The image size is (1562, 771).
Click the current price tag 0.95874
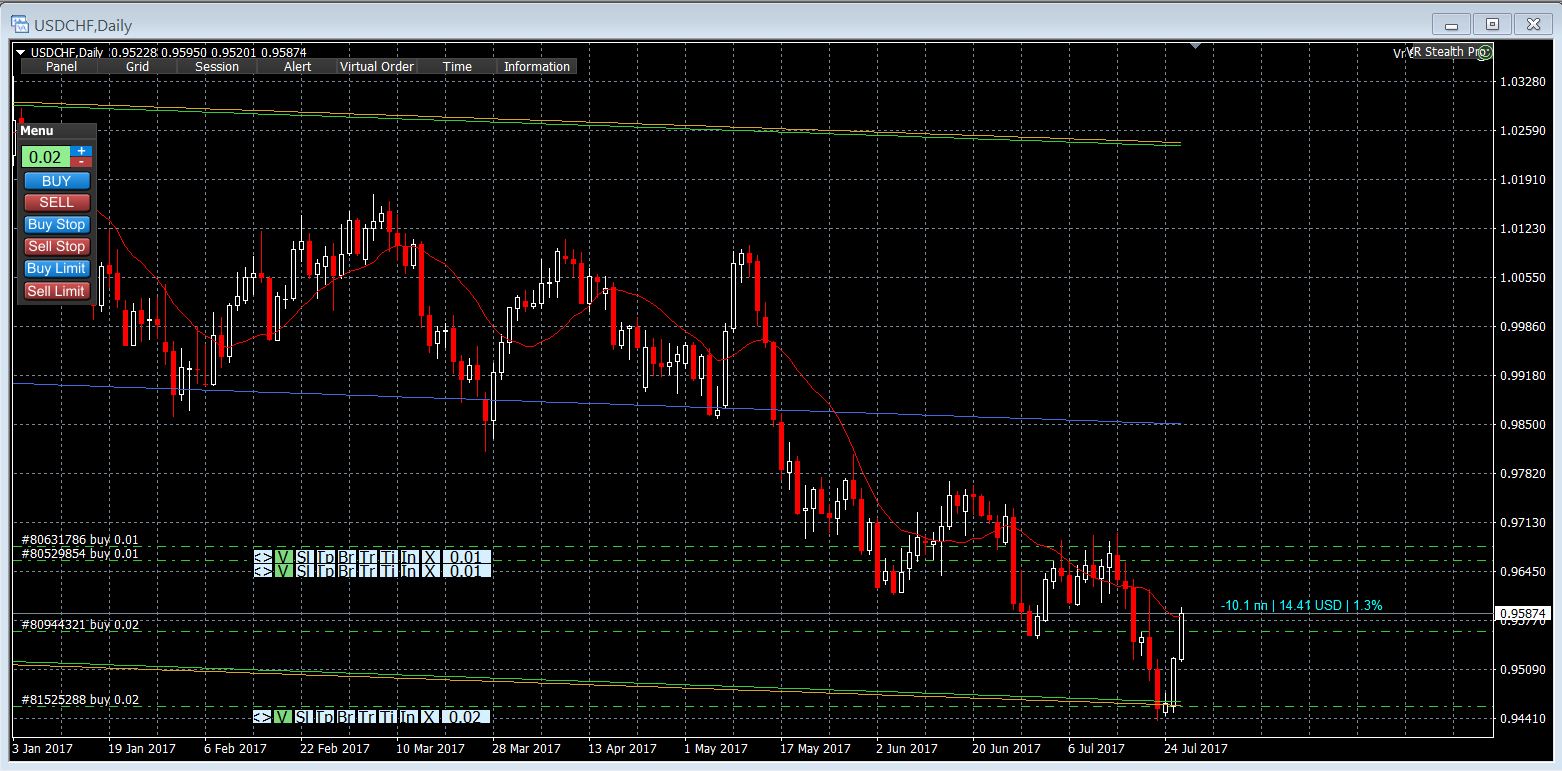tap(1523, 613)
